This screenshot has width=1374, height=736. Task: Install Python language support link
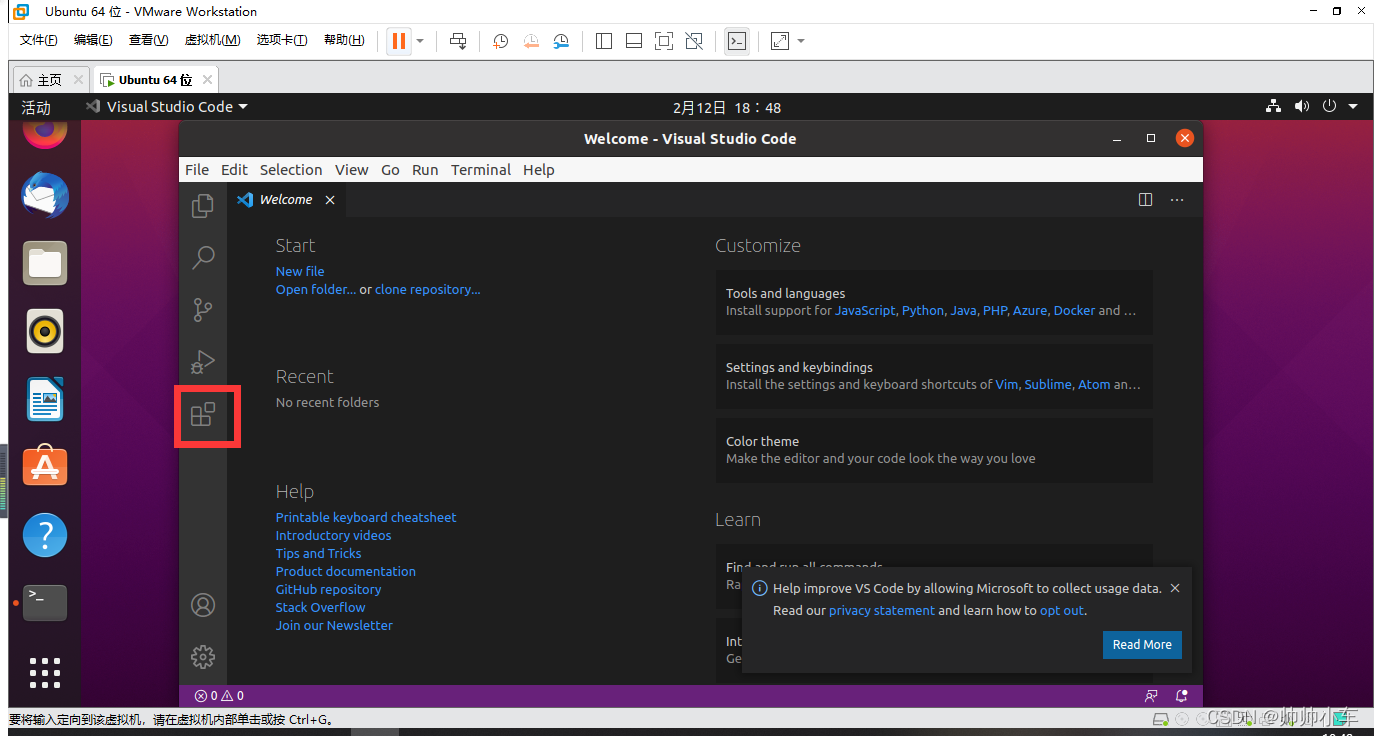[923, 311]
